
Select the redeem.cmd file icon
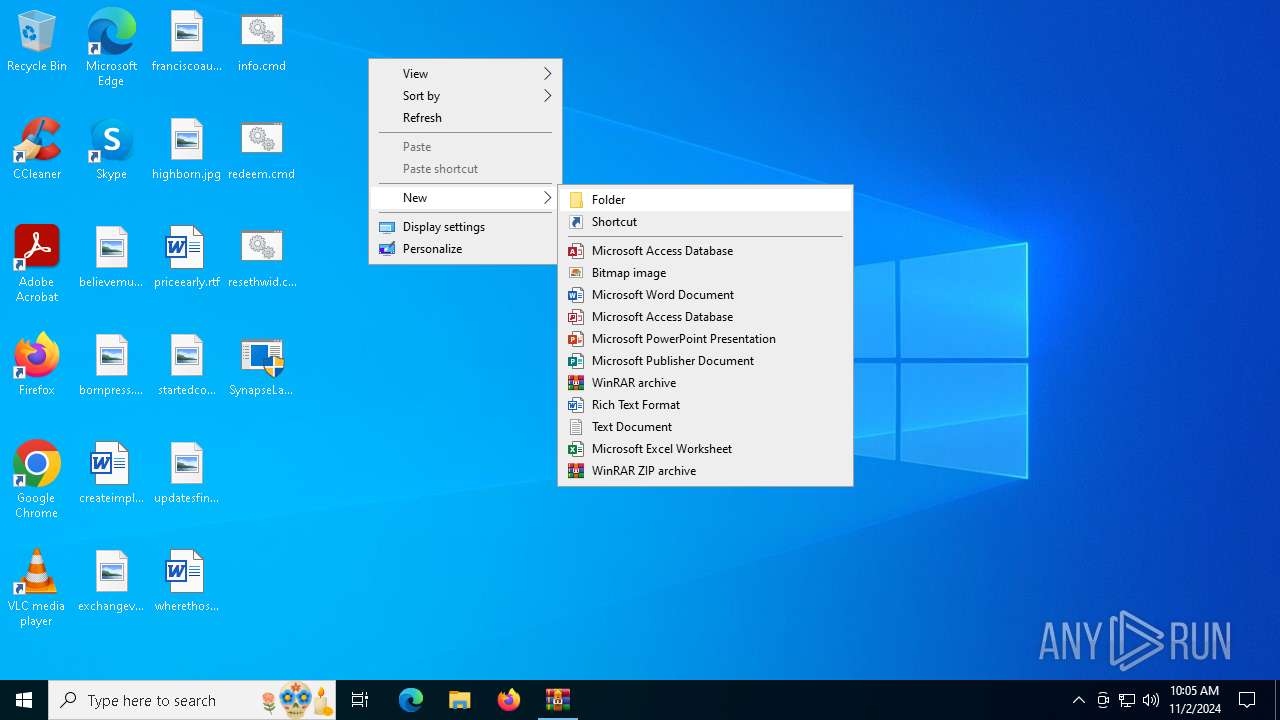tap(261, 150)
